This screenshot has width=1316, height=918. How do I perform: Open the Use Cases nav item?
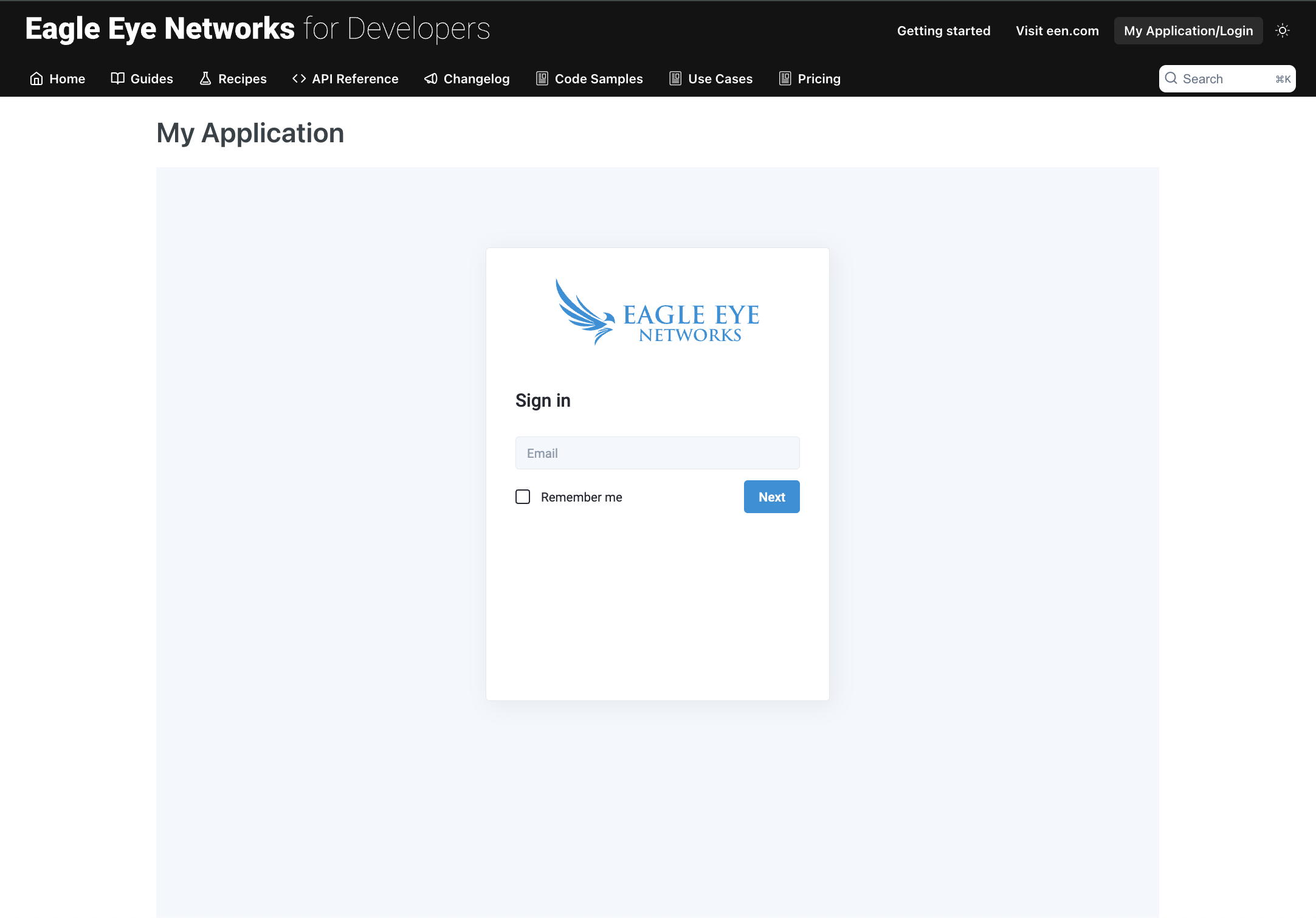point(711,78)
